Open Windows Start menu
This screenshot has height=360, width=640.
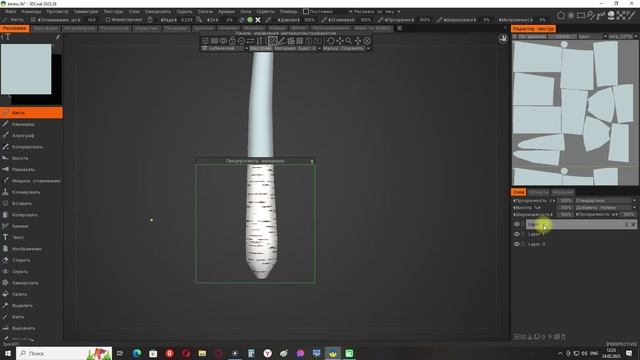(7, 353)
